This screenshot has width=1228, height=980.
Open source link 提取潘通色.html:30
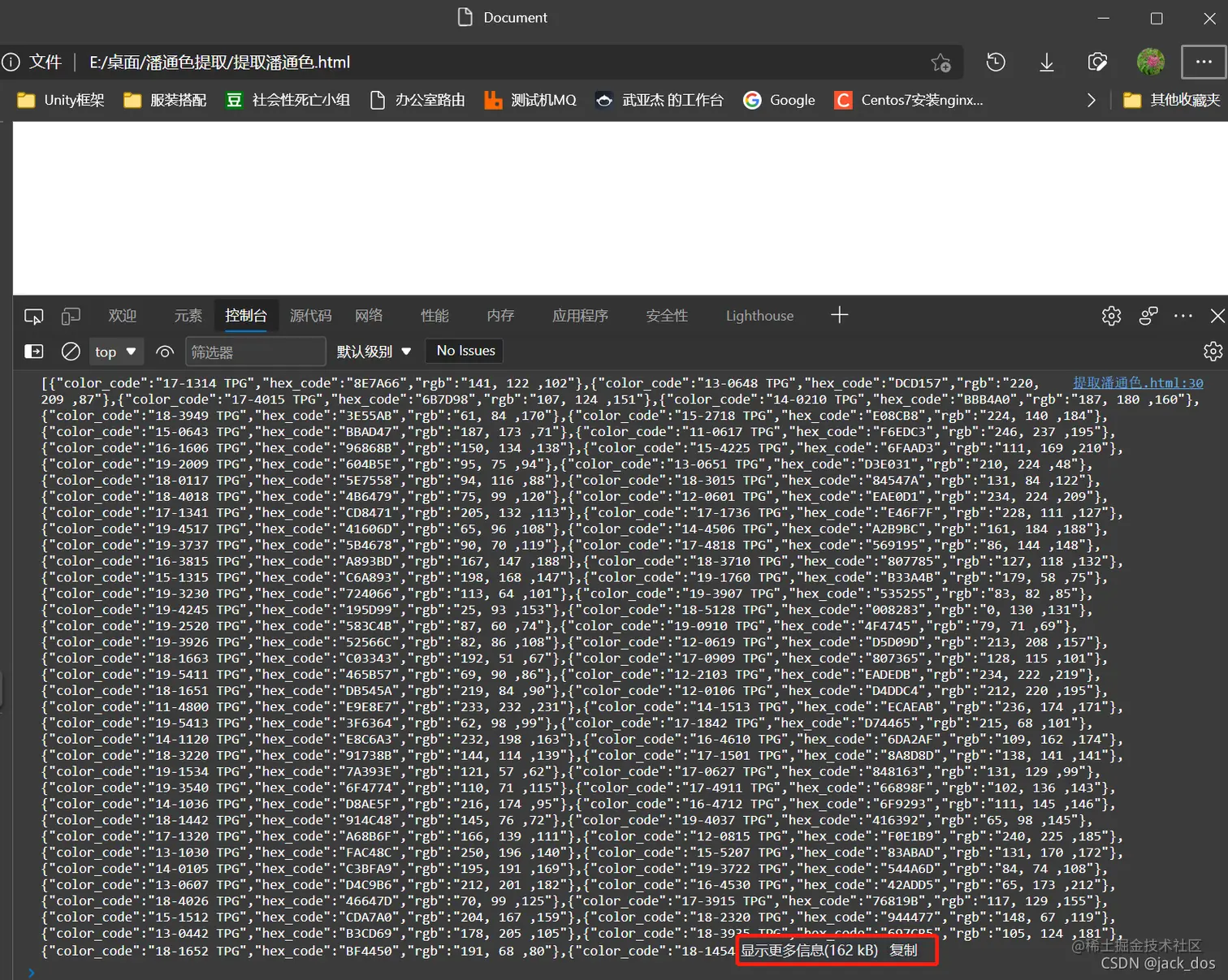(1138, 382)
